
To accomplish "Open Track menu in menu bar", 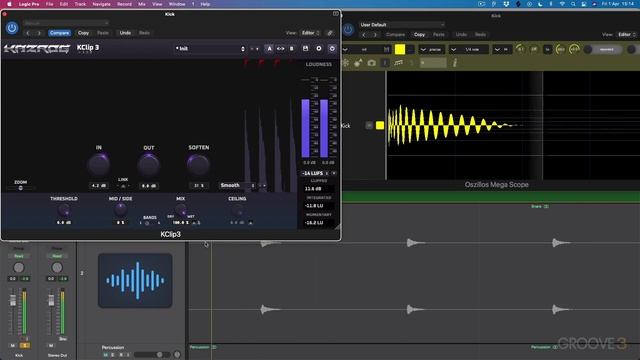I will tap(80, 4).
